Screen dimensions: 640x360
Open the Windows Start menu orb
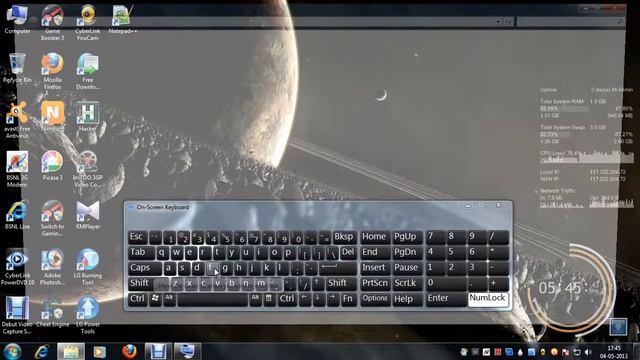point(12,351)
